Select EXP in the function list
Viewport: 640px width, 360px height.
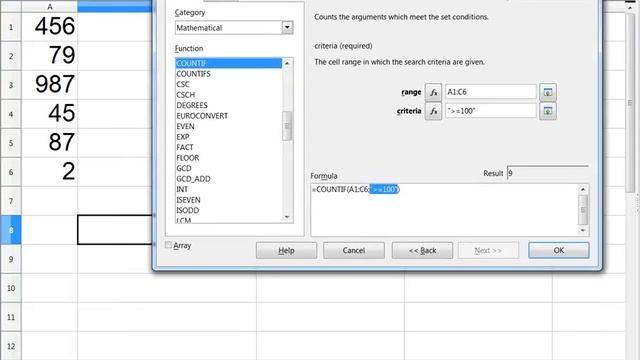click(x=229, y=137)
